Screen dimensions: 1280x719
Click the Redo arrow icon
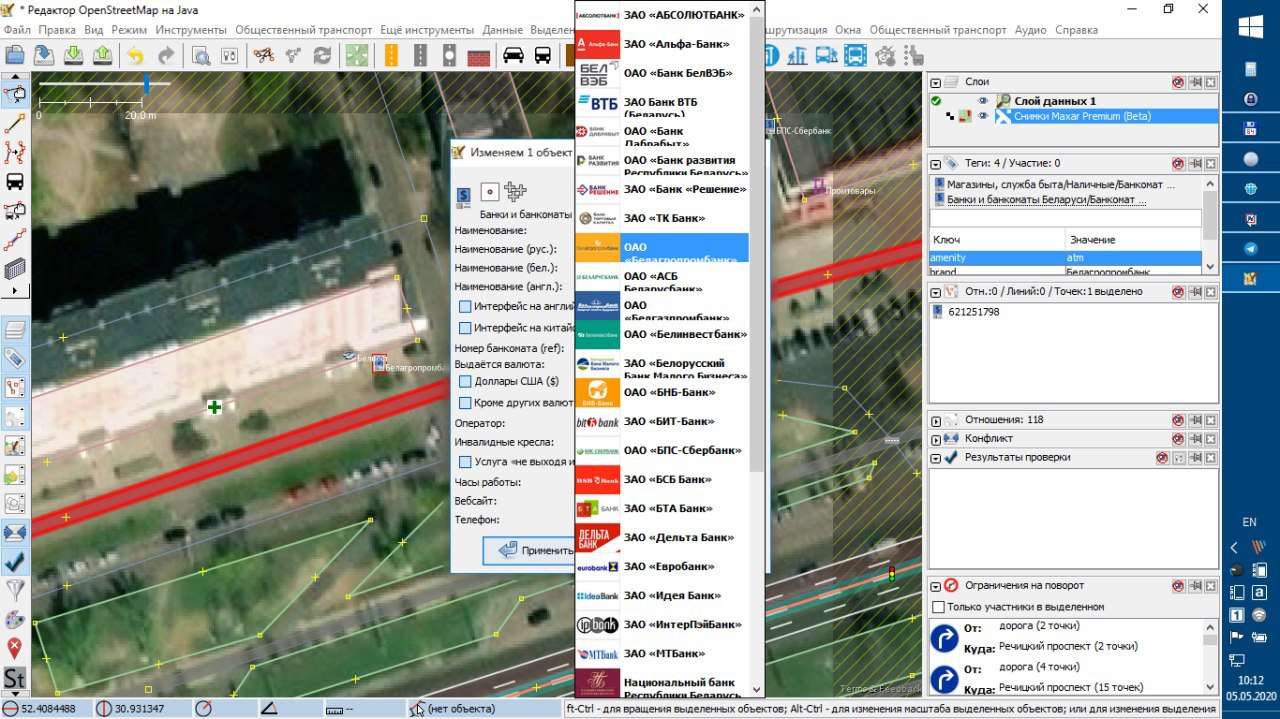click(x=165, y=55)
